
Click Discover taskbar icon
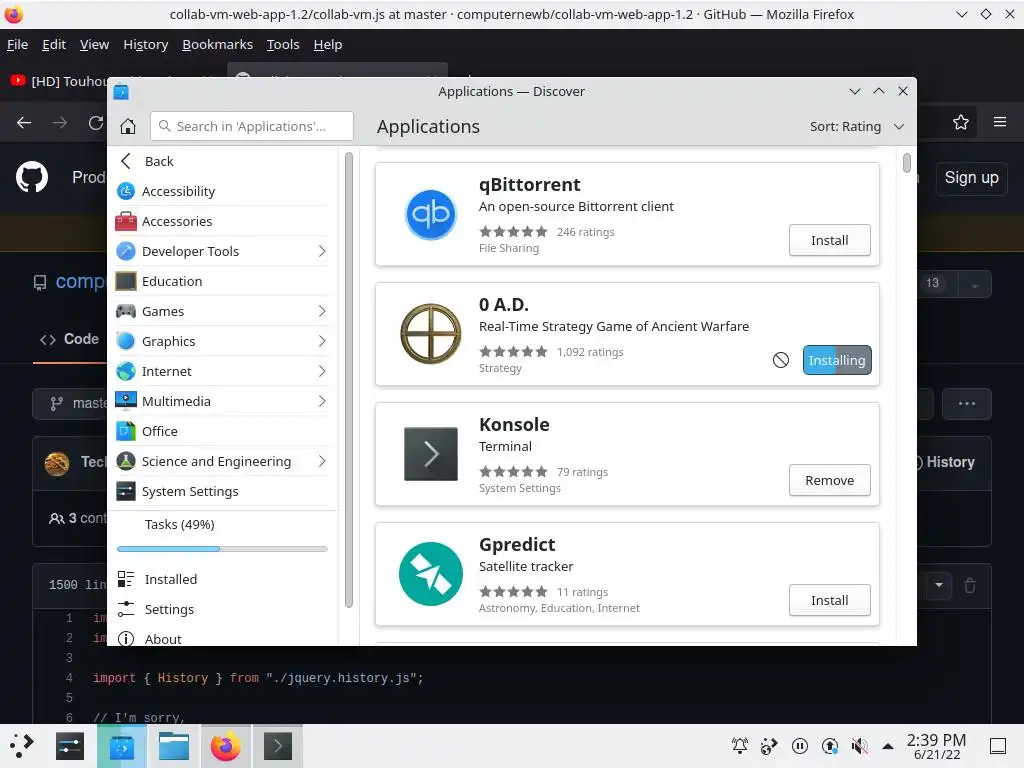(121, 746)
